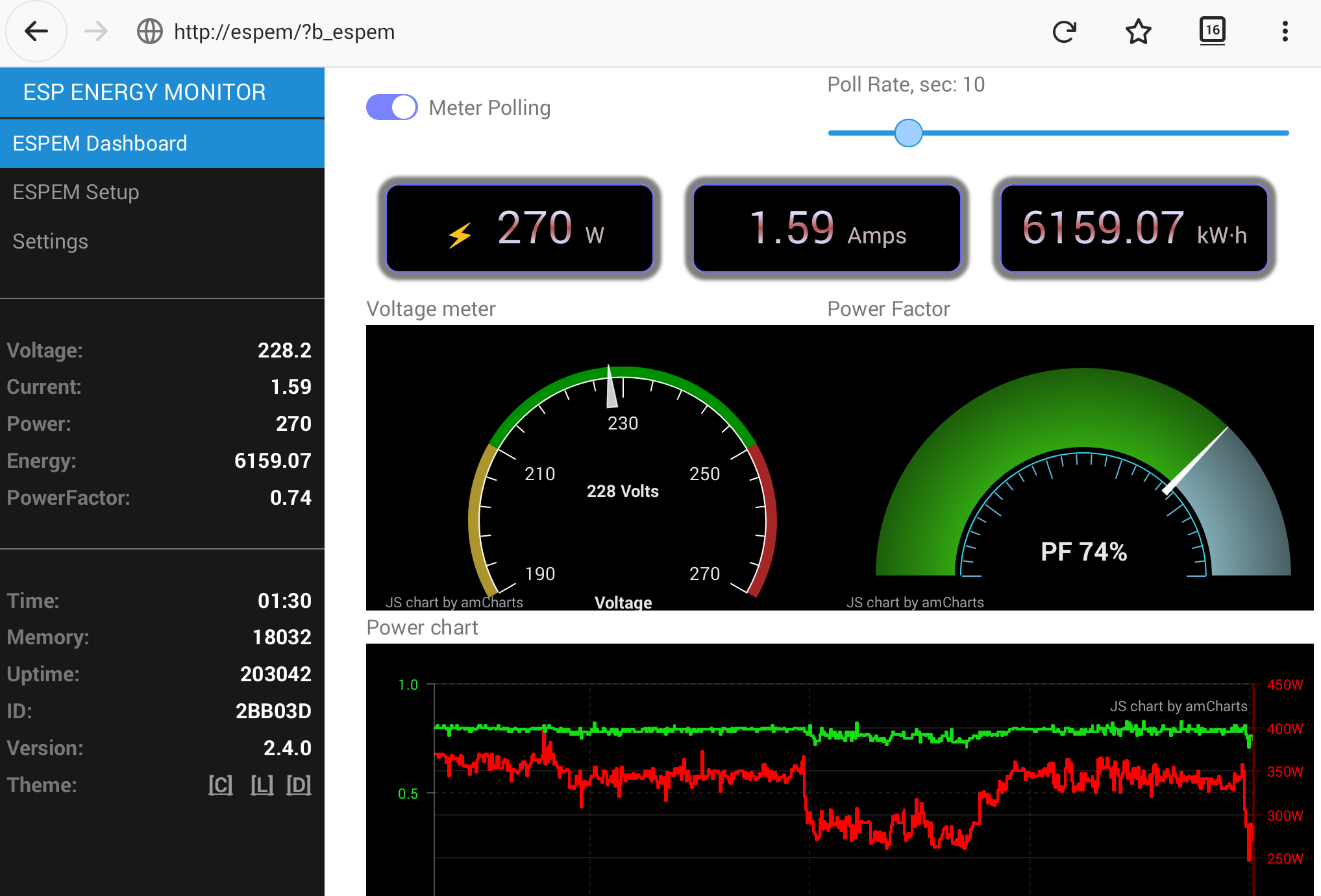Screen dimensions: 1321x896
Task: Toggle the Meter Polling switch
Action: point(391,107)
